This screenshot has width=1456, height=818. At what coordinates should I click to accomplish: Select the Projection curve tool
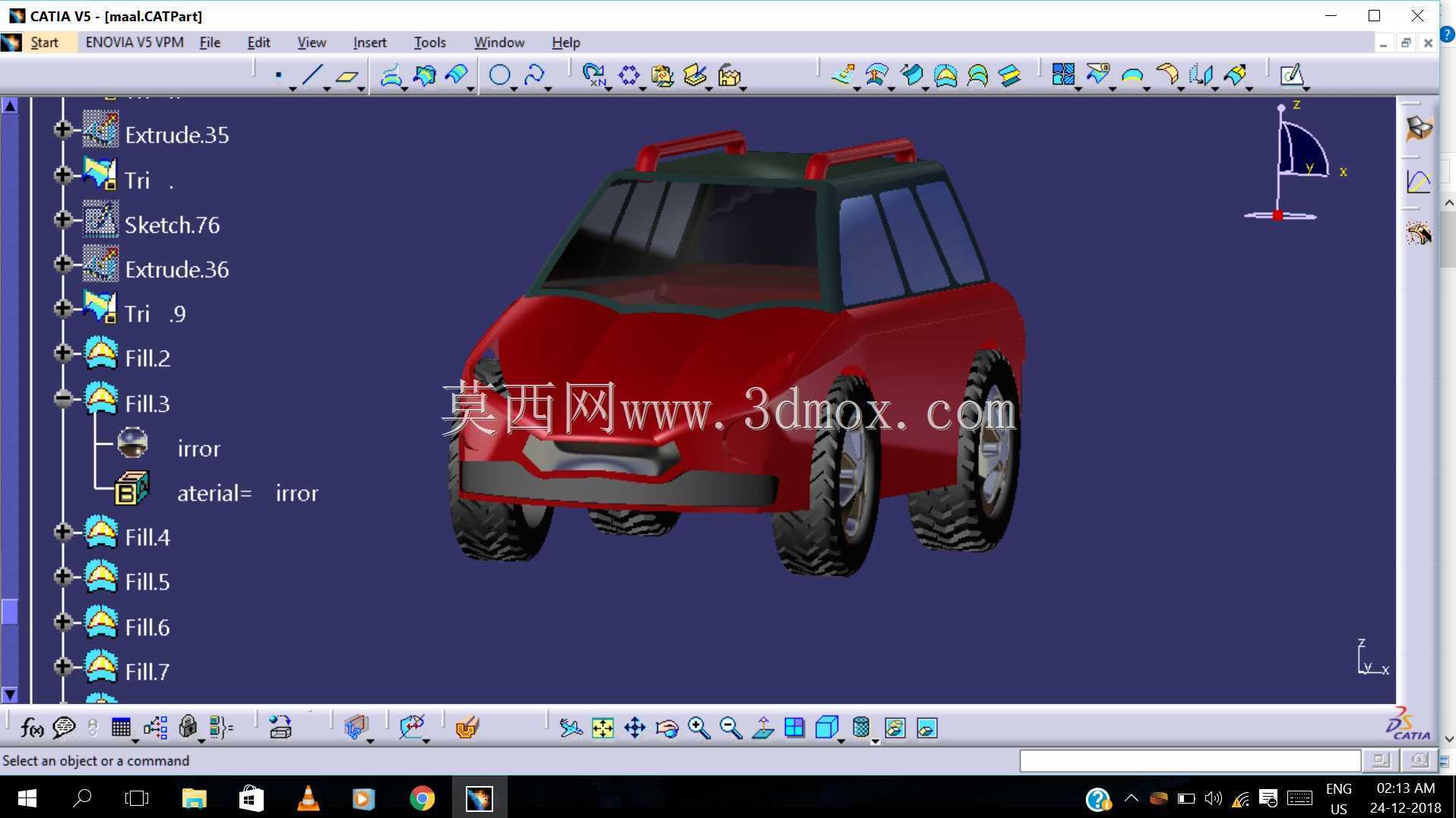coord(391,75)
